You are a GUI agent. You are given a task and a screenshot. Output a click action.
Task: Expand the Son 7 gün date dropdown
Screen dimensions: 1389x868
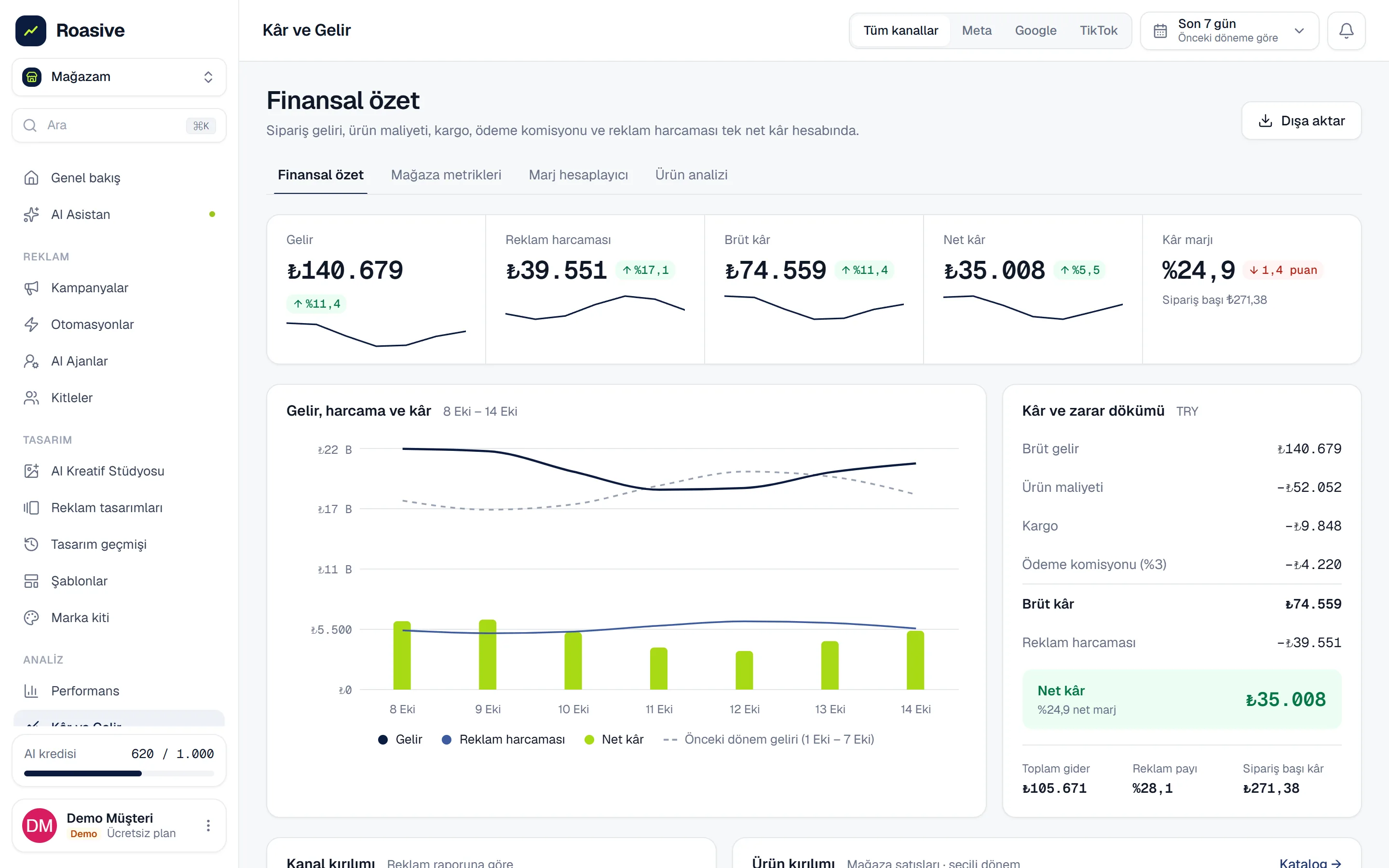(1229, 30)
